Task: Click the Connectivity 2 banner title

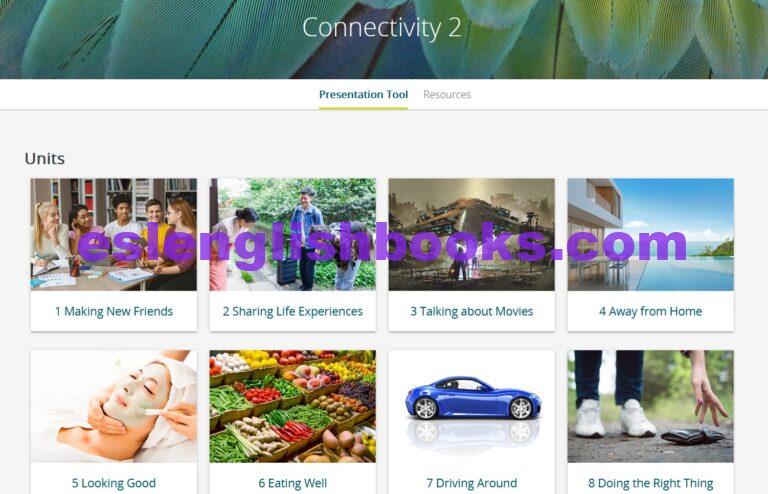Action: coord(382,28)
